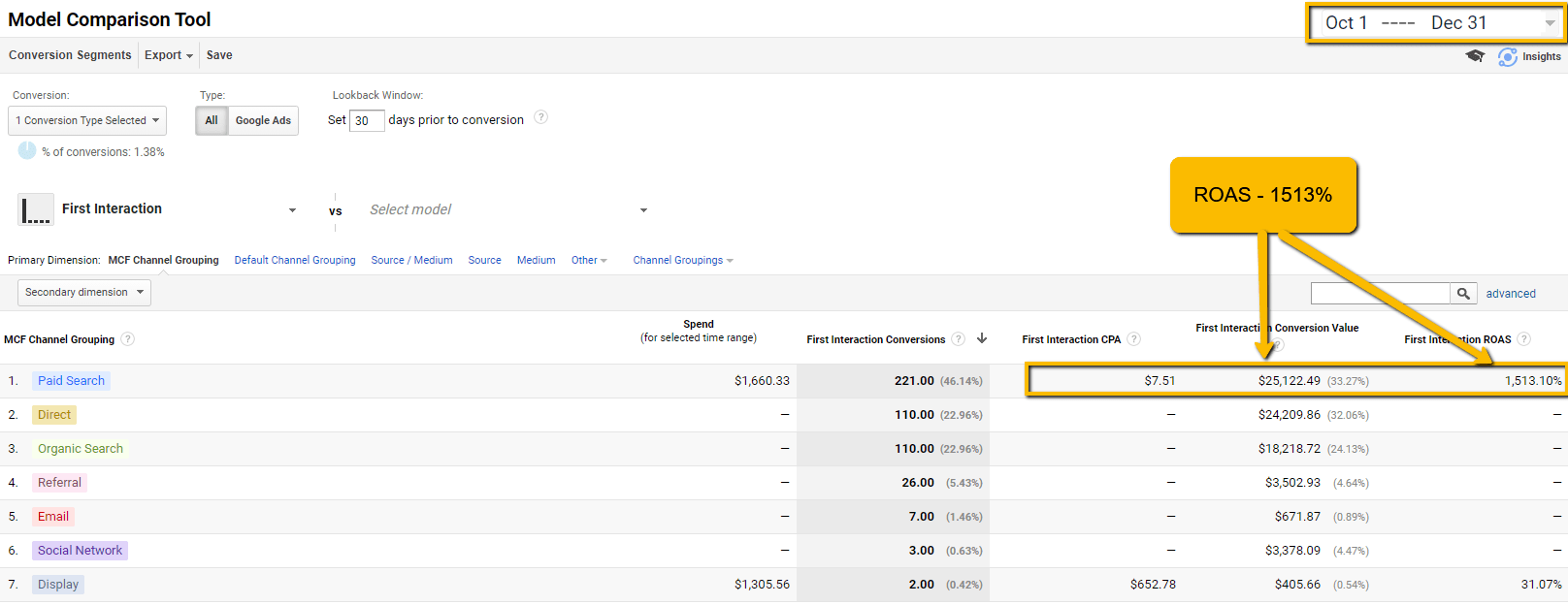Open the Email channel

tap(53, 517)
